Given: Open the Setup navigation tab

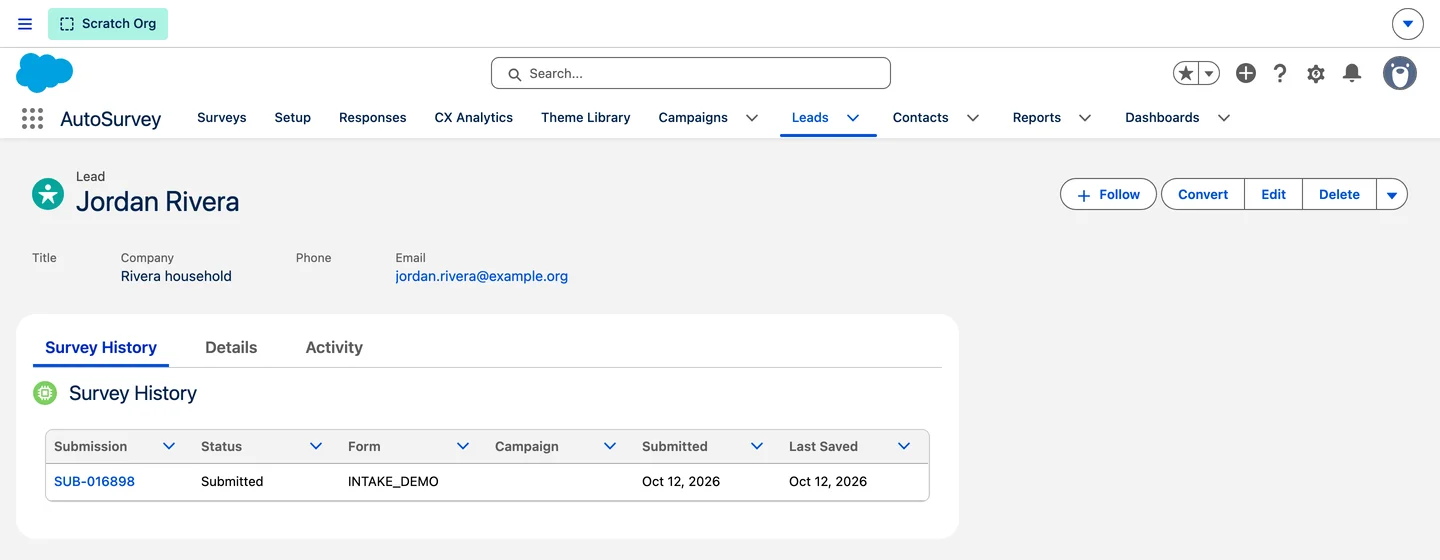Looking at the screenshot, I should point(293,117).
